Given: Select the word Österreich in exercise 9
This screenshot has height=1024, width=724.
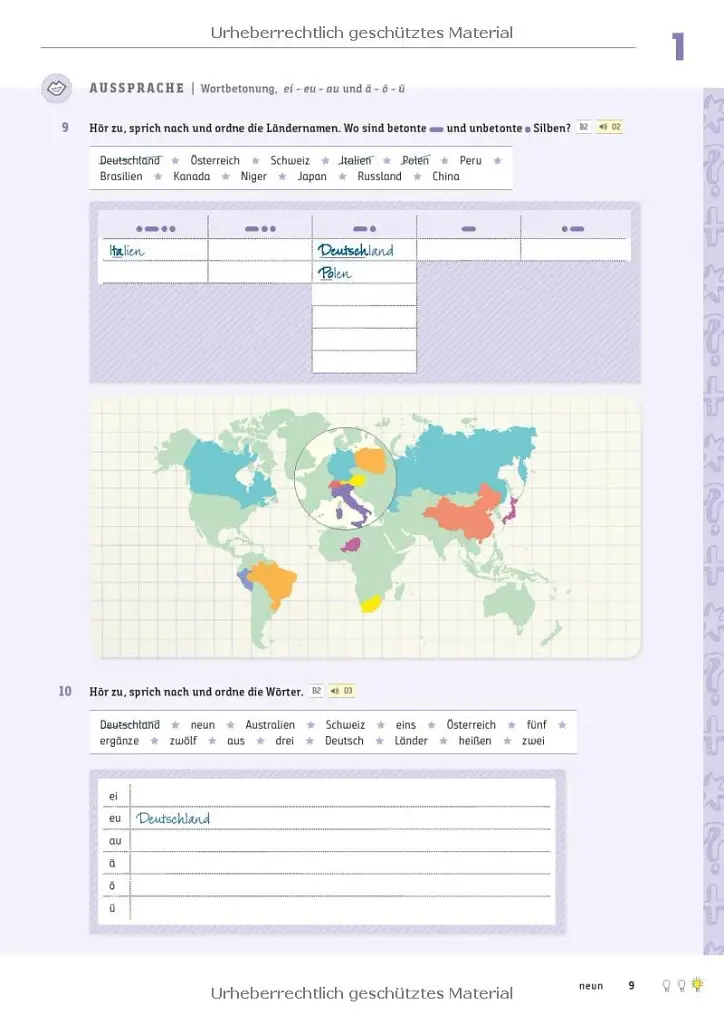Looking at the screenshot, I should 215,161.
